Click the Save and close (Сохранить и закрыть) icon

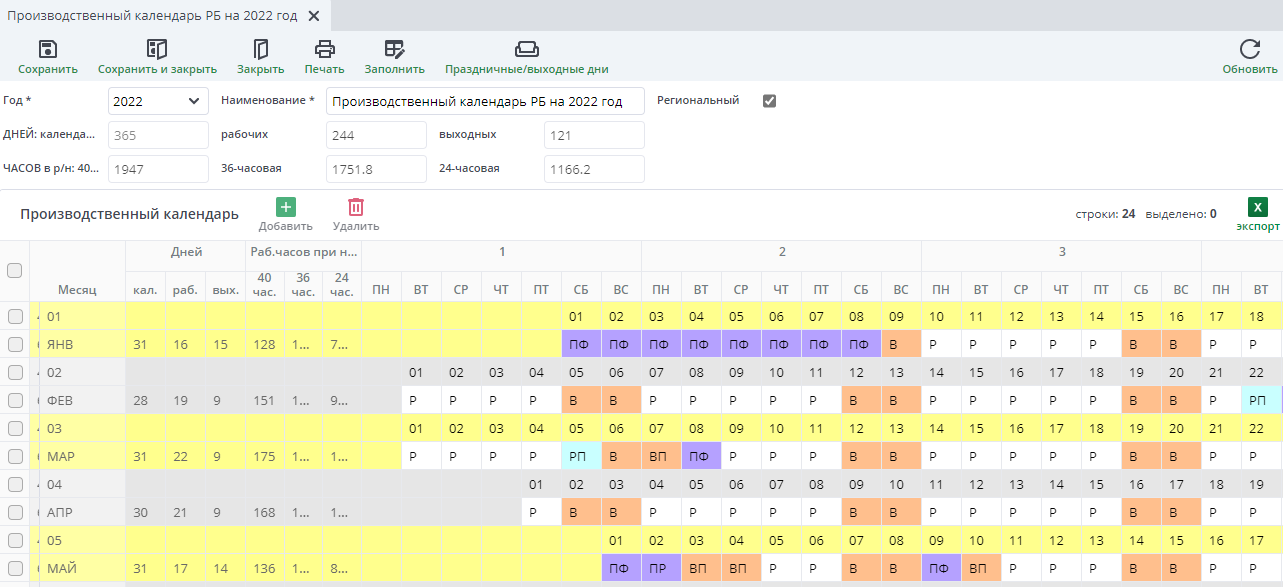157,49
